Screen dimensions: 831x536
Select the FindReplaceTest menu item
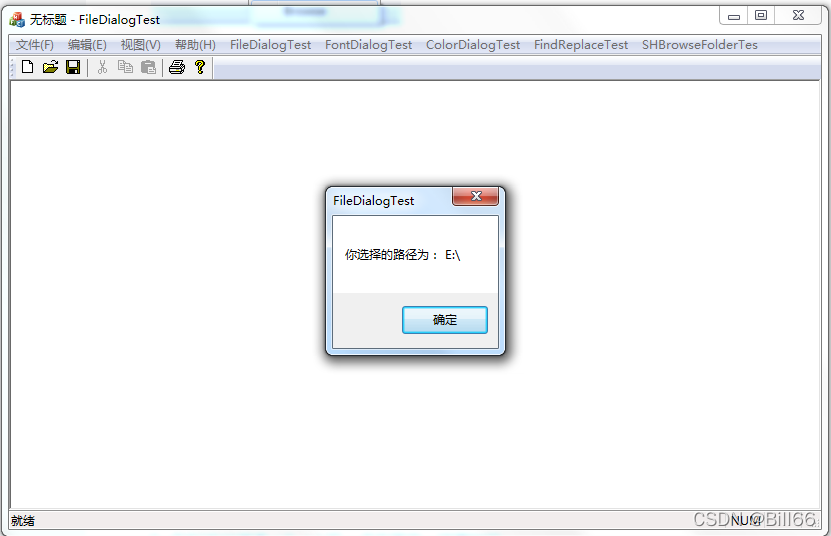coord(581,45)
